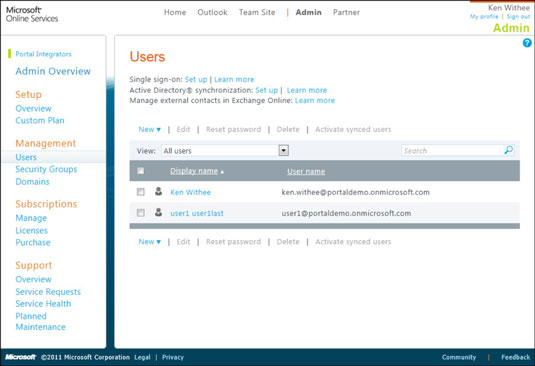
Task: Open the Partner tab
Action: click(x=346, y=13)
